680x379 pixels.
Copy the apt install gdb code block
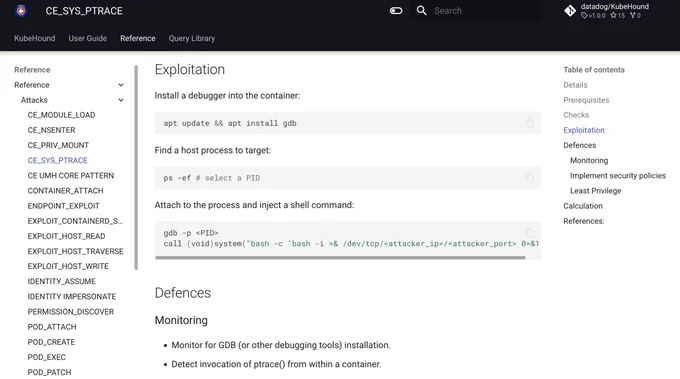pos(530,123)
